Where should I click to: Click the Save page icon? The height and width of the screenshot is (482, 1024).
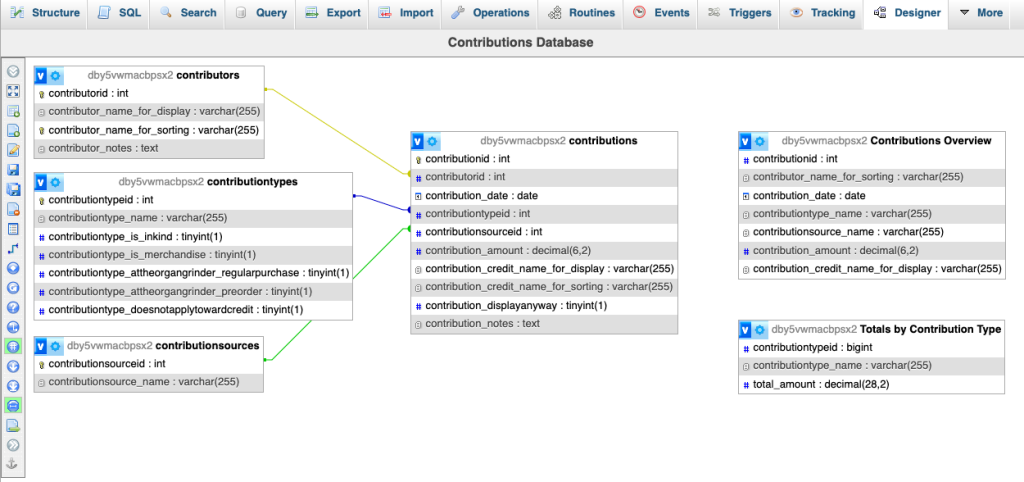[12, 170]
